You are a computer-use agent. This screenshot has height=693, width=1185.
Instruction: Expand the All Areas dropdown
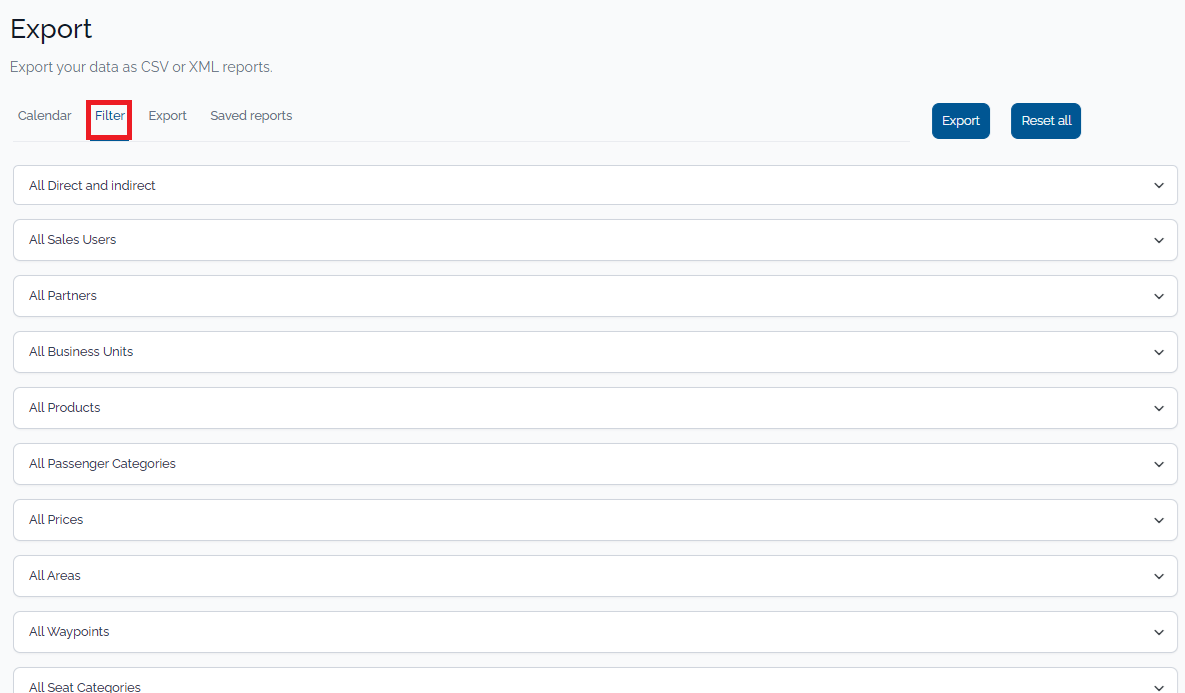(596, 576)
